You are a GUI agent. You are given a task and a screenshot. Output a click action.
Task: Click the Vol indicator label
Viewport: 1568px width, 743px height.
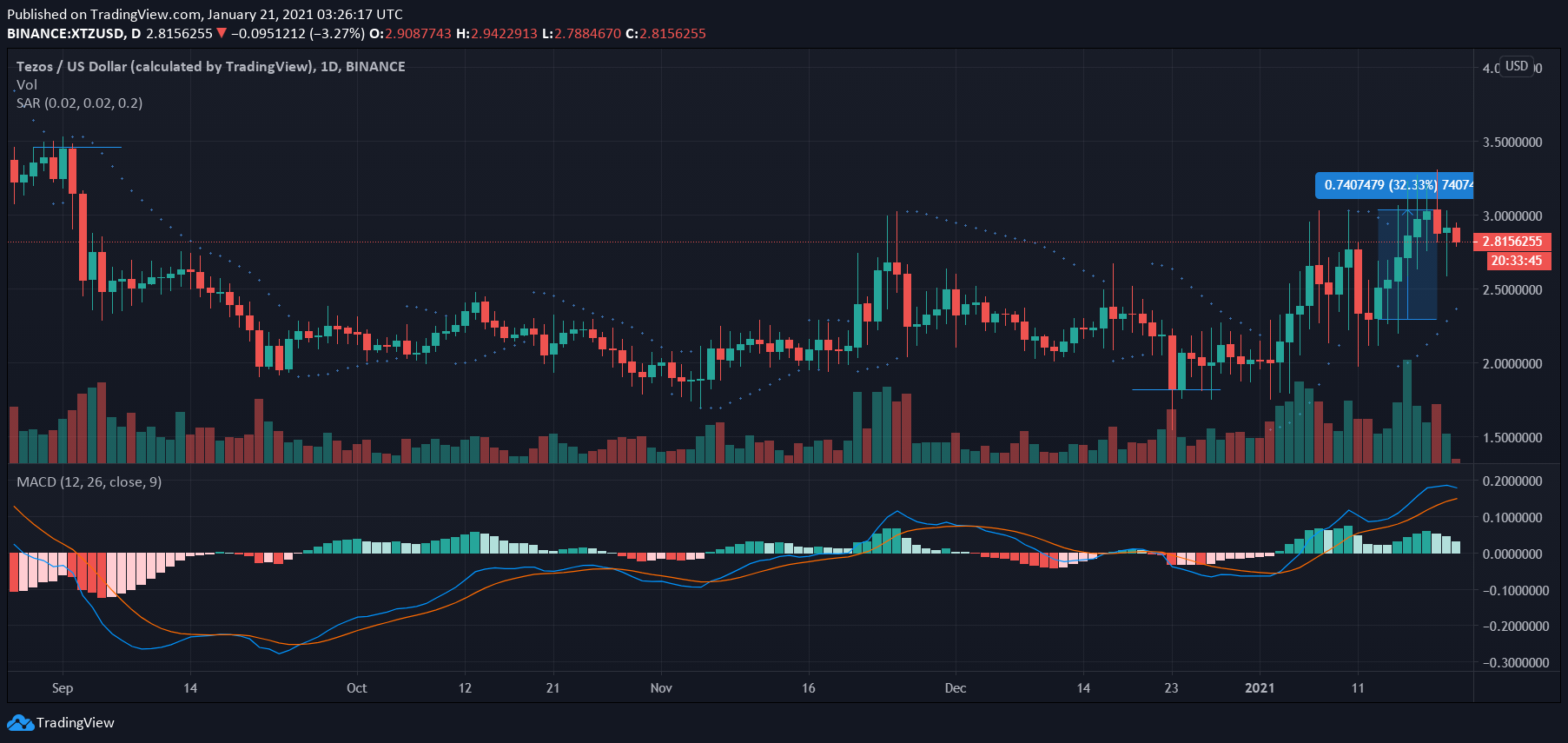pos(27,84)
